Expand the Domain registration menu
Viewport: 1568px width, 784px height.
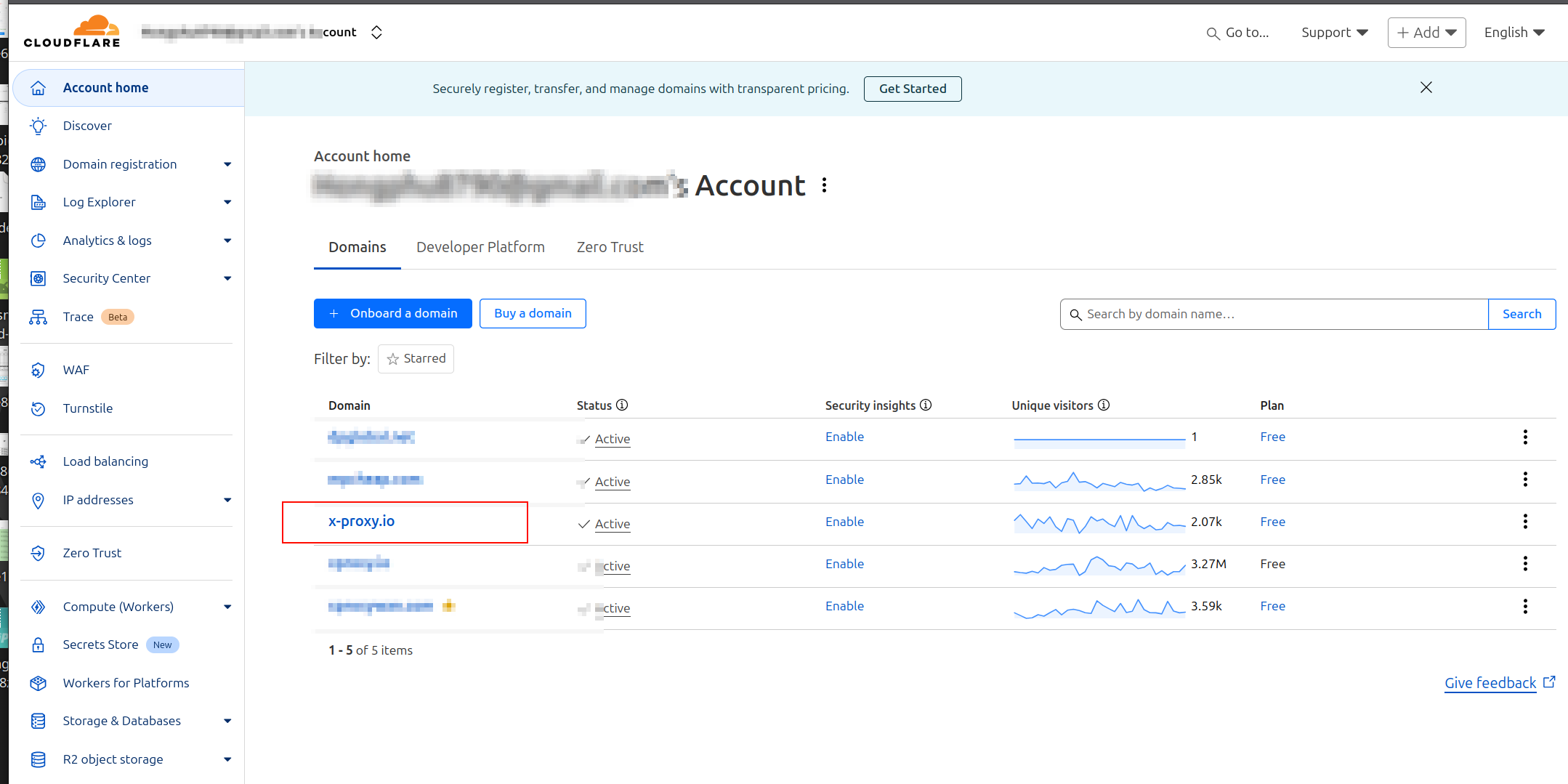pos(227,164)
